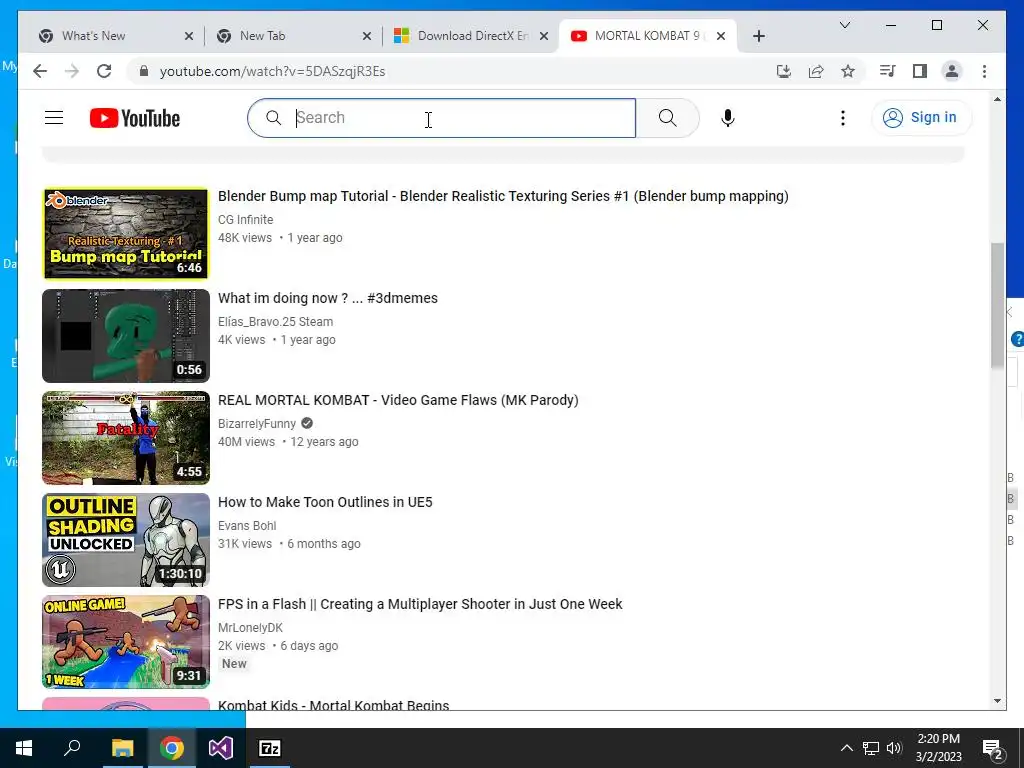Open a new browser tab
1024x768 pixels.
point(758,36)
